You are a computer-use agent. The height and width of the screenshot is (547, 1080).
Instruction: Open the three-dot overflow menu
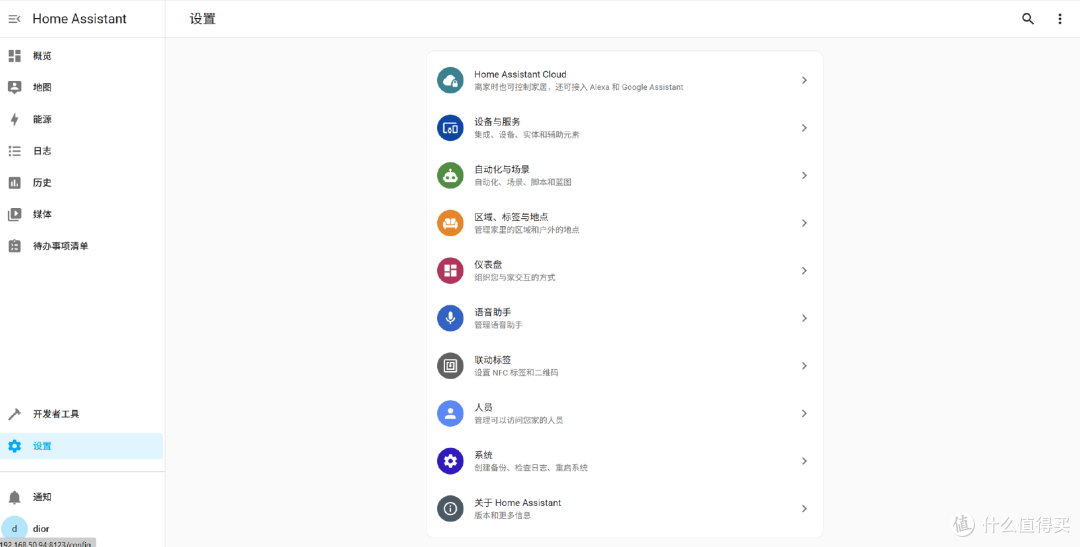point(1060,19)
